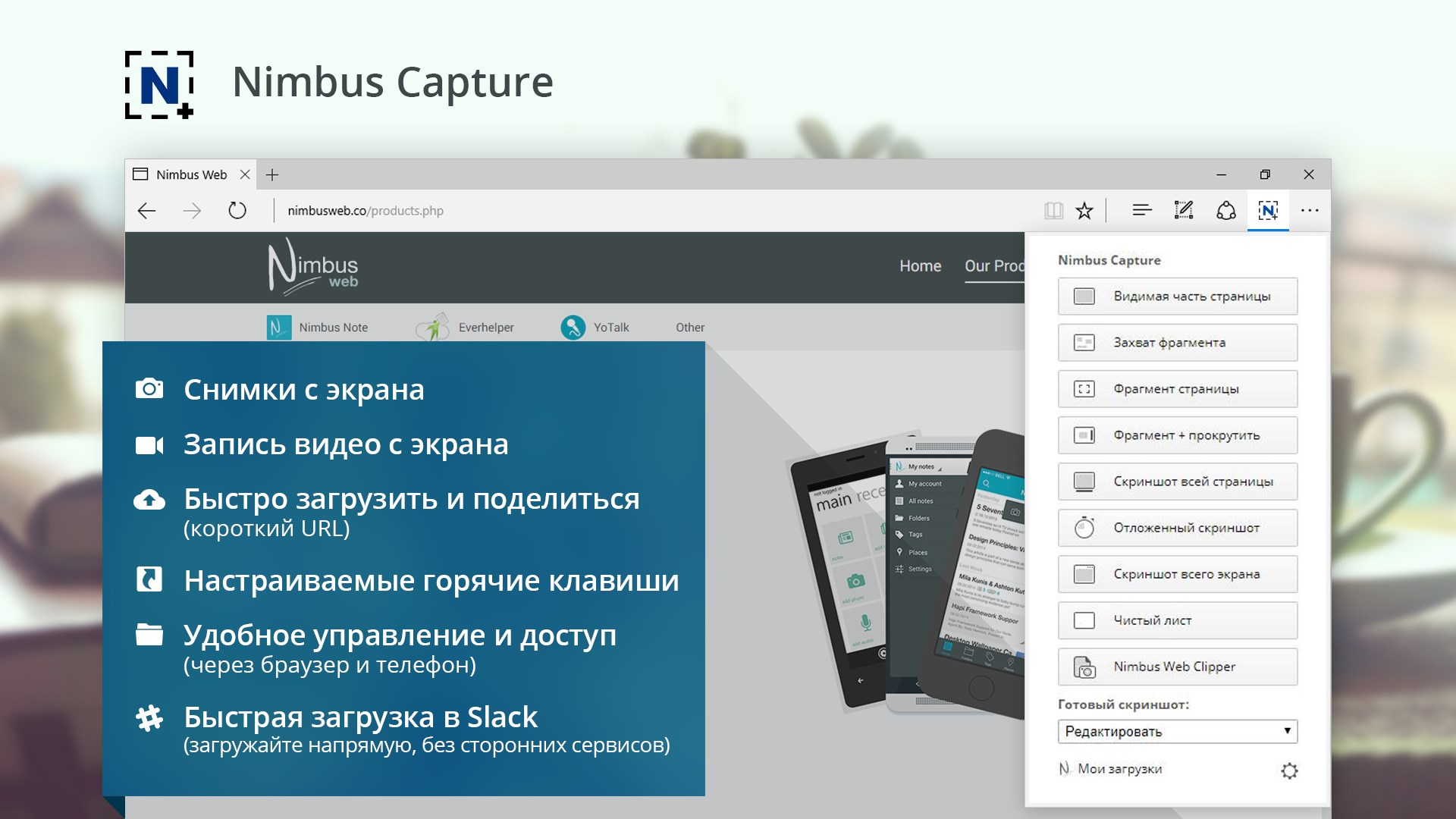Open Reading view book icon

point(1053,211)
